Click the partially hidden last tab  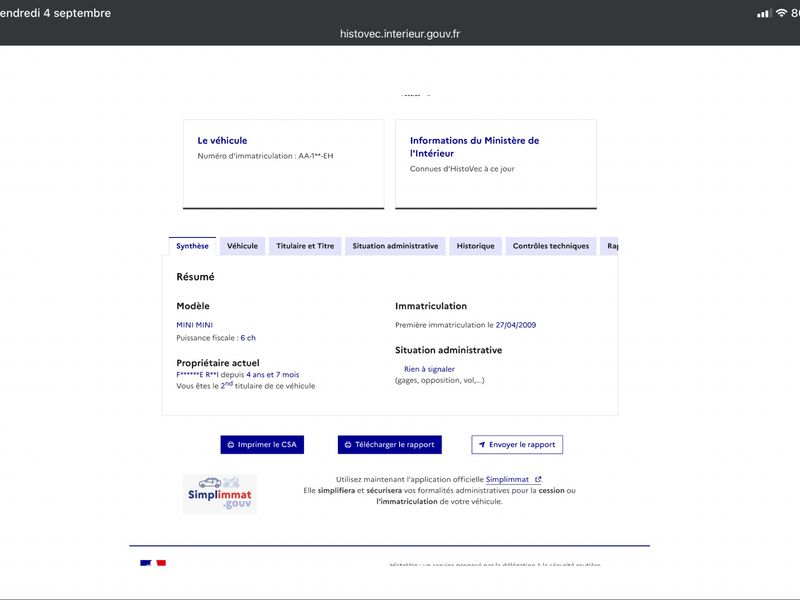coord(609,246)
